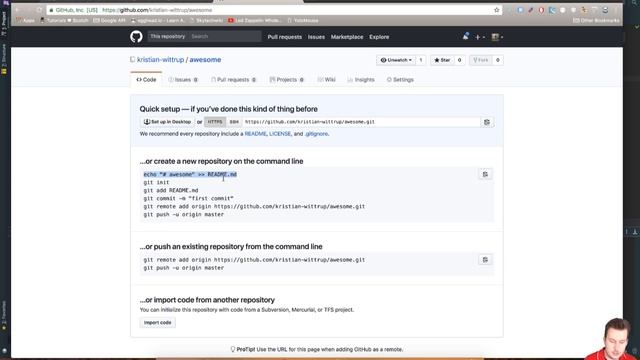Click This repository search scope label
The width and height of the screenshot is (640, 360).
(168, 36)
